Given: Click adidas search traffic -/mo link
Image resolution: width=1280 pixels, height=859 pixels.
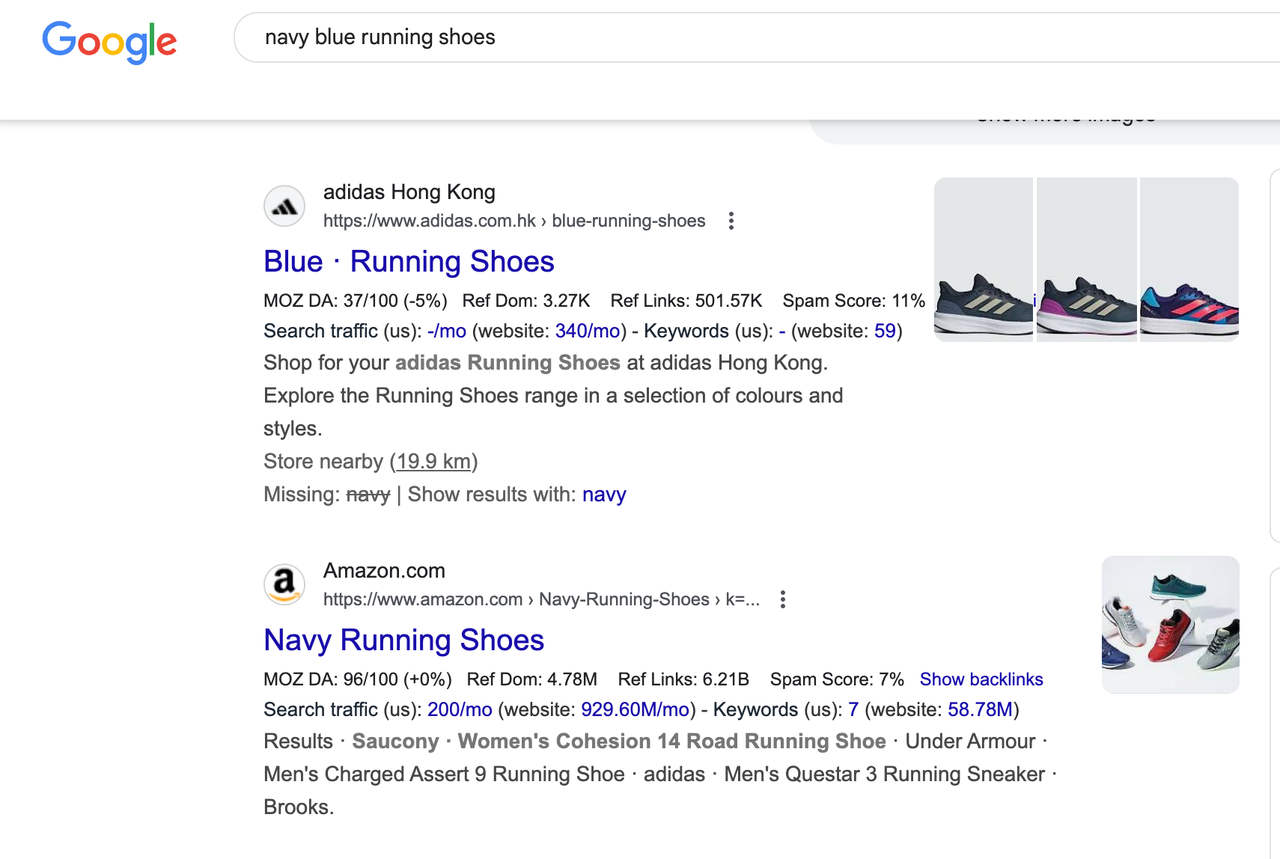Looking at the screenshot, I should pyautogui.click(x=447, y=331).
